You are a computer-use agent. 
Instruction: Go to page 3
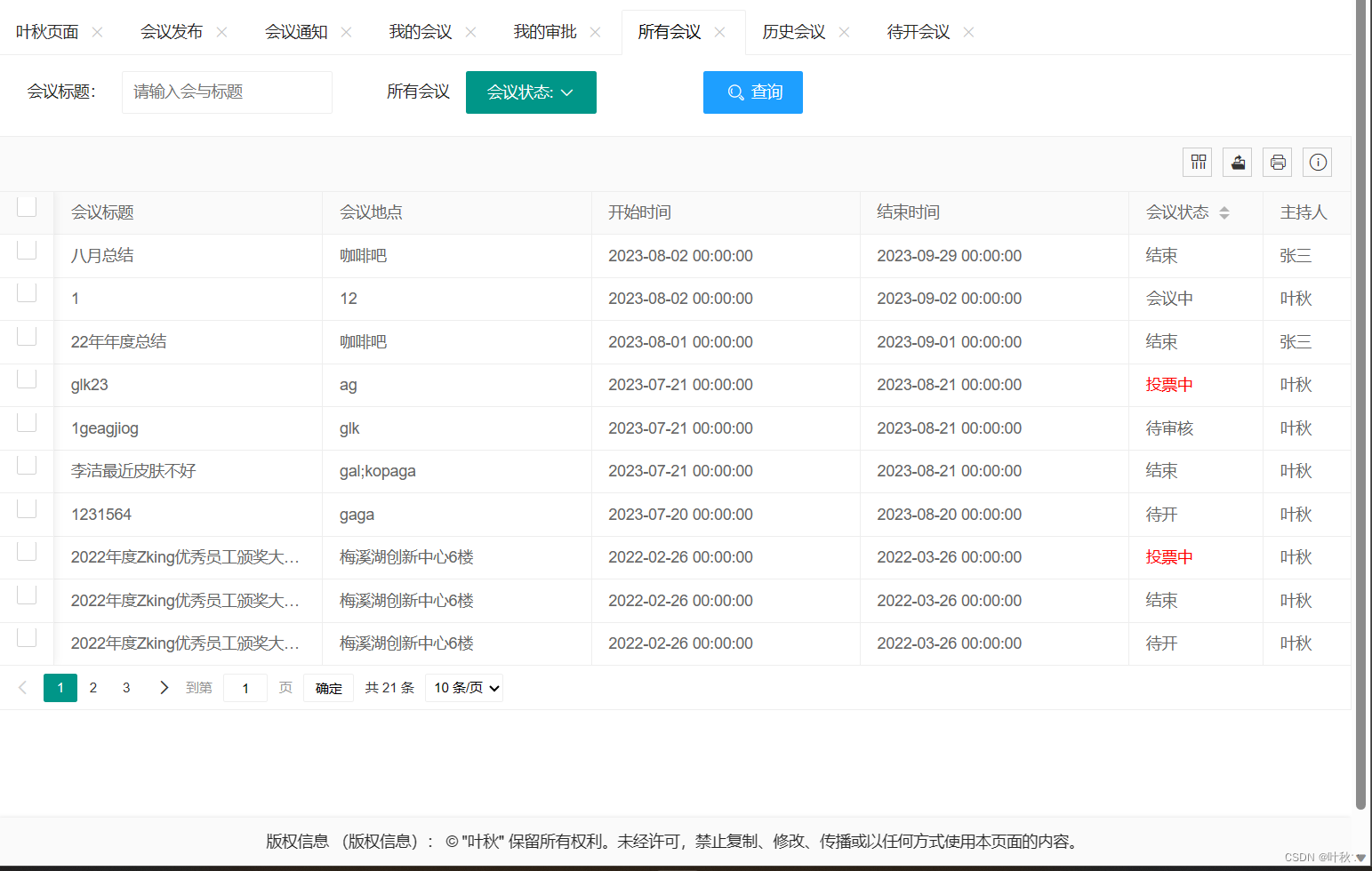pos(126,688)
